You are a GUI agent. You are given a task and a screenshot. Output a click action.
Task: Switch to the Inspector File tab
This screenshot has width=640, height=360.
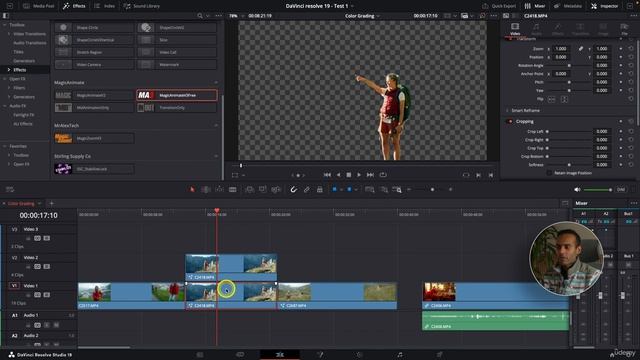(x=624, y=29)
